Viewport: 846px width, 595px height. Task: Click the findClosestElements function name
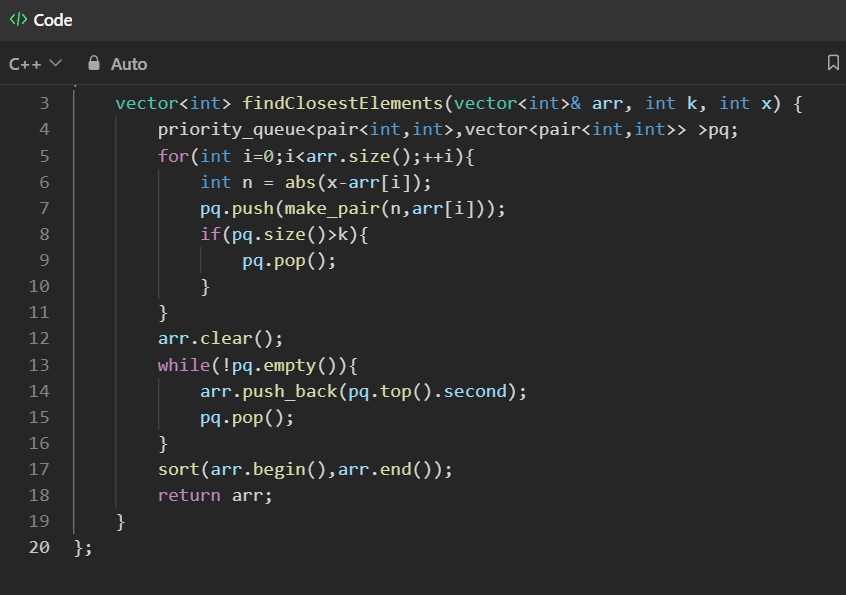(x=343, y=103)
